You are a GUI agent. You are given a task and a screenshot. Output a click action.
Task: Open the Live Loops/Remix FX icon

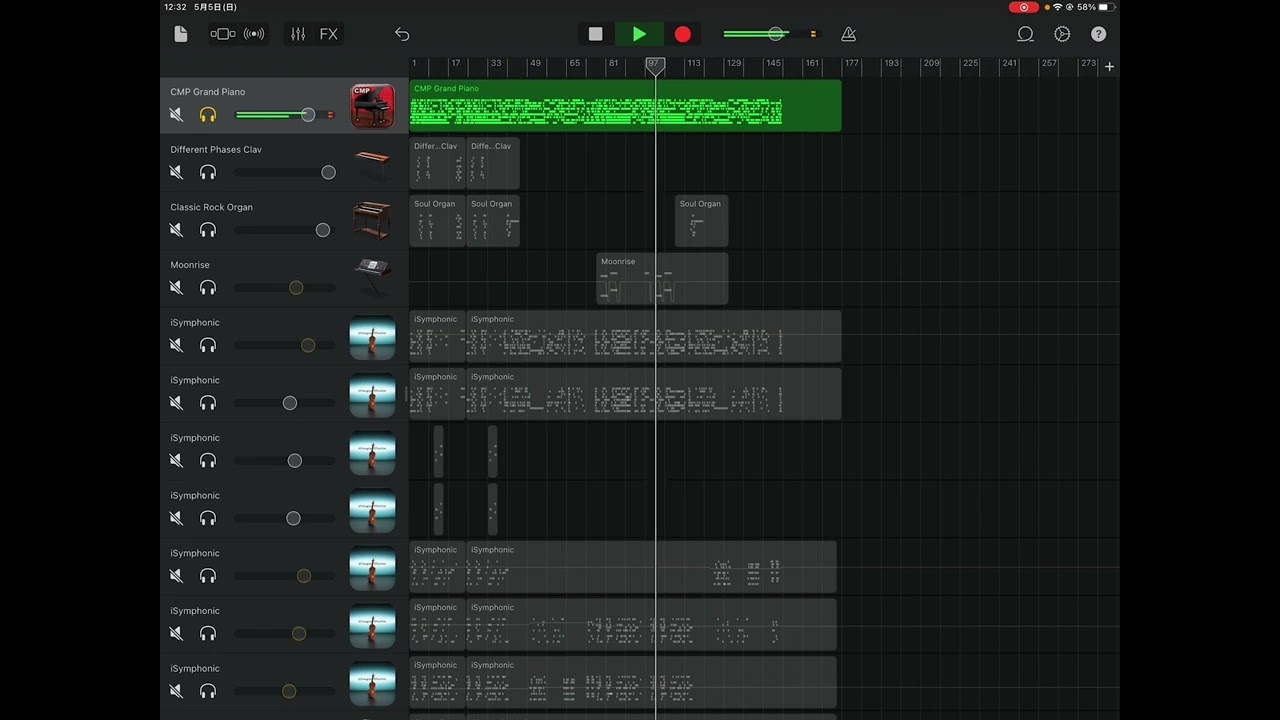point(254,34)
